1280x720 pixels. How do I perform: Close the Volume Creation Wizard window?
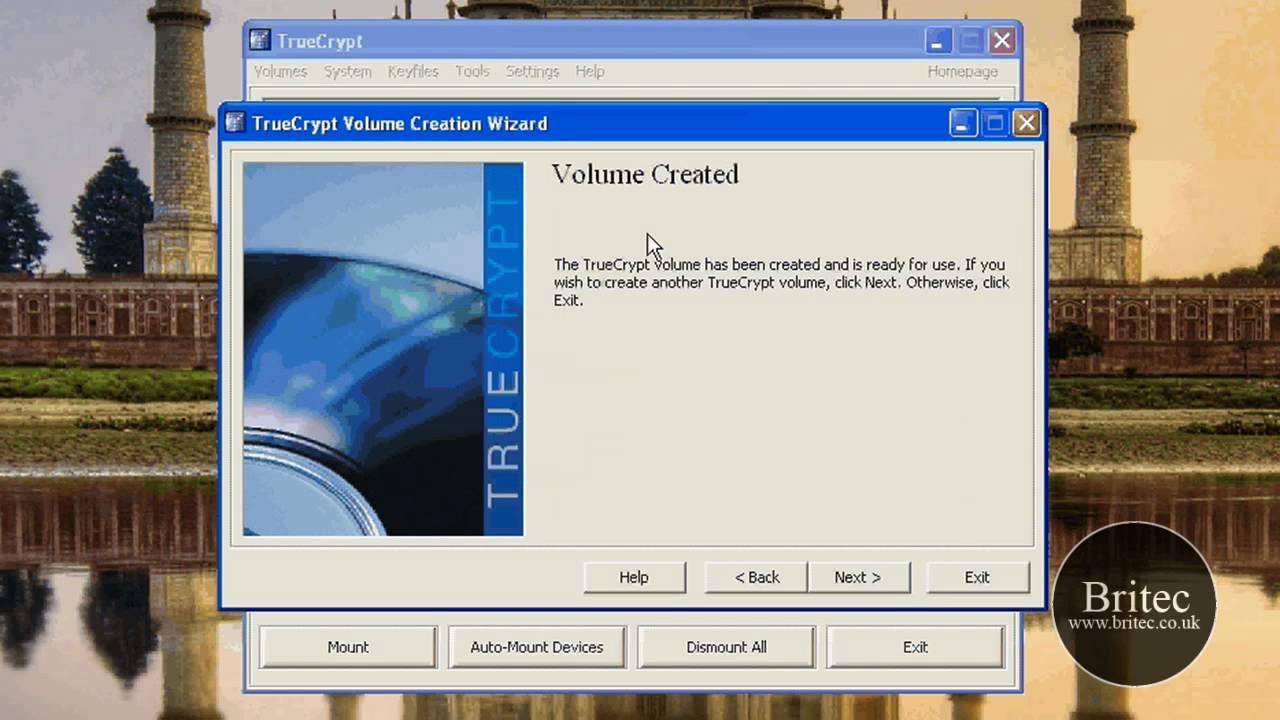pyautogui.click(x=1026, y=123)
